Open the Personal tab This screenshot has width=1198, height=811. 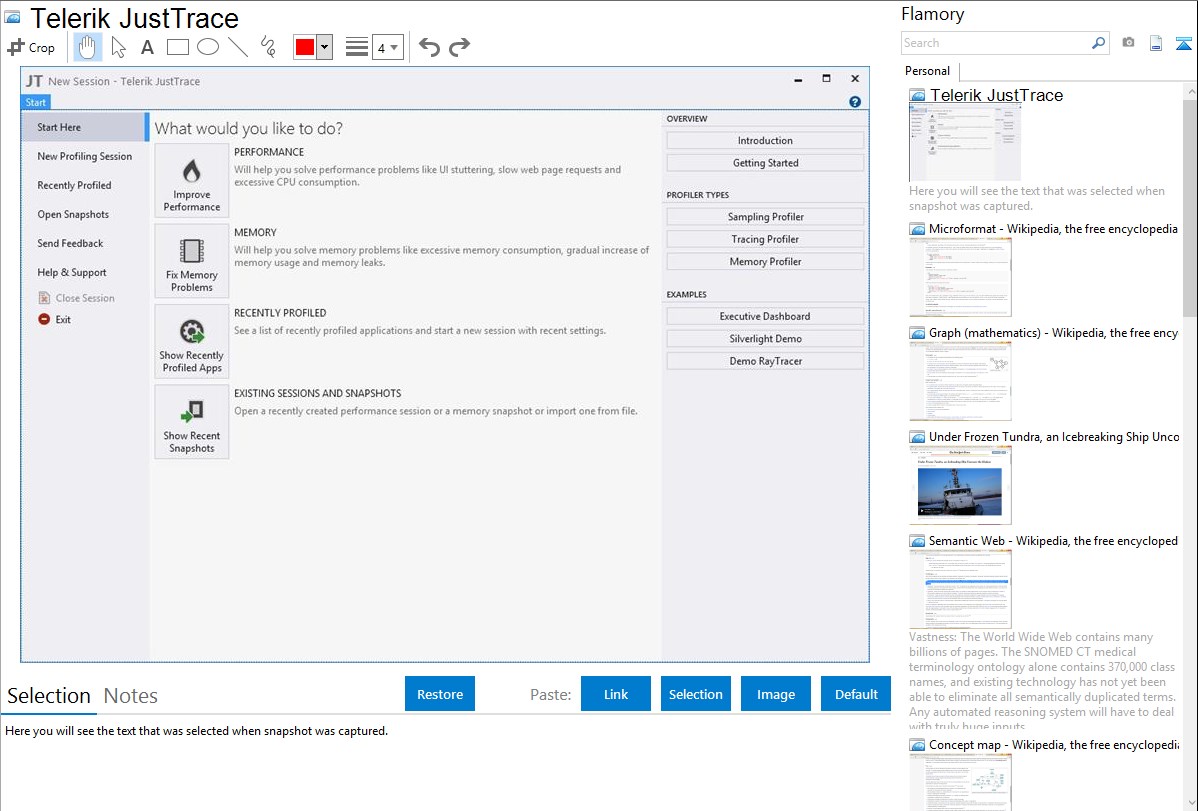[927, 71]
